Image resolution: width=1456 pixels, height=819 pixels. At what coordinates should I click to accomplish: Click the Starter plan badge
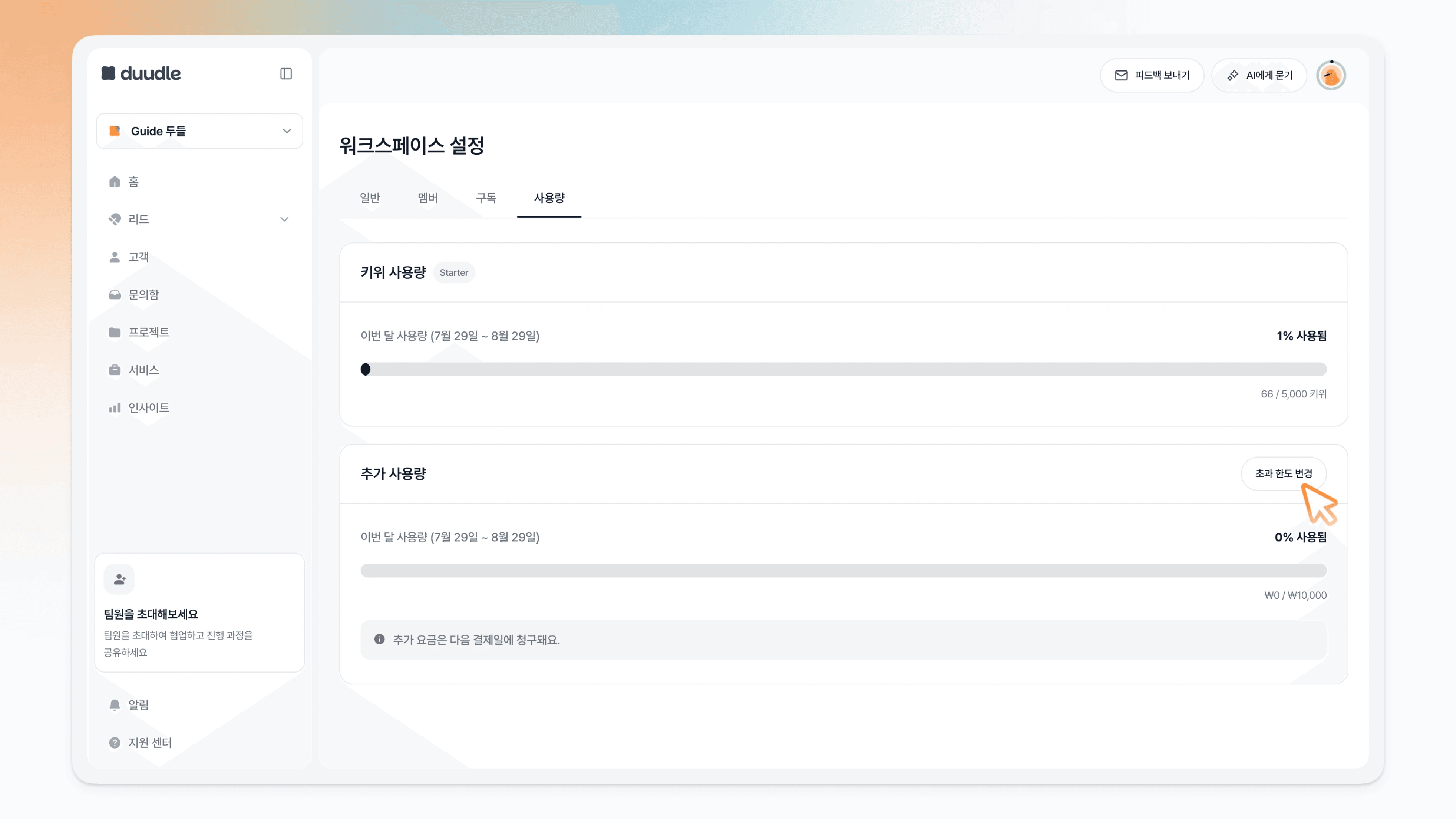pos(454,273)
